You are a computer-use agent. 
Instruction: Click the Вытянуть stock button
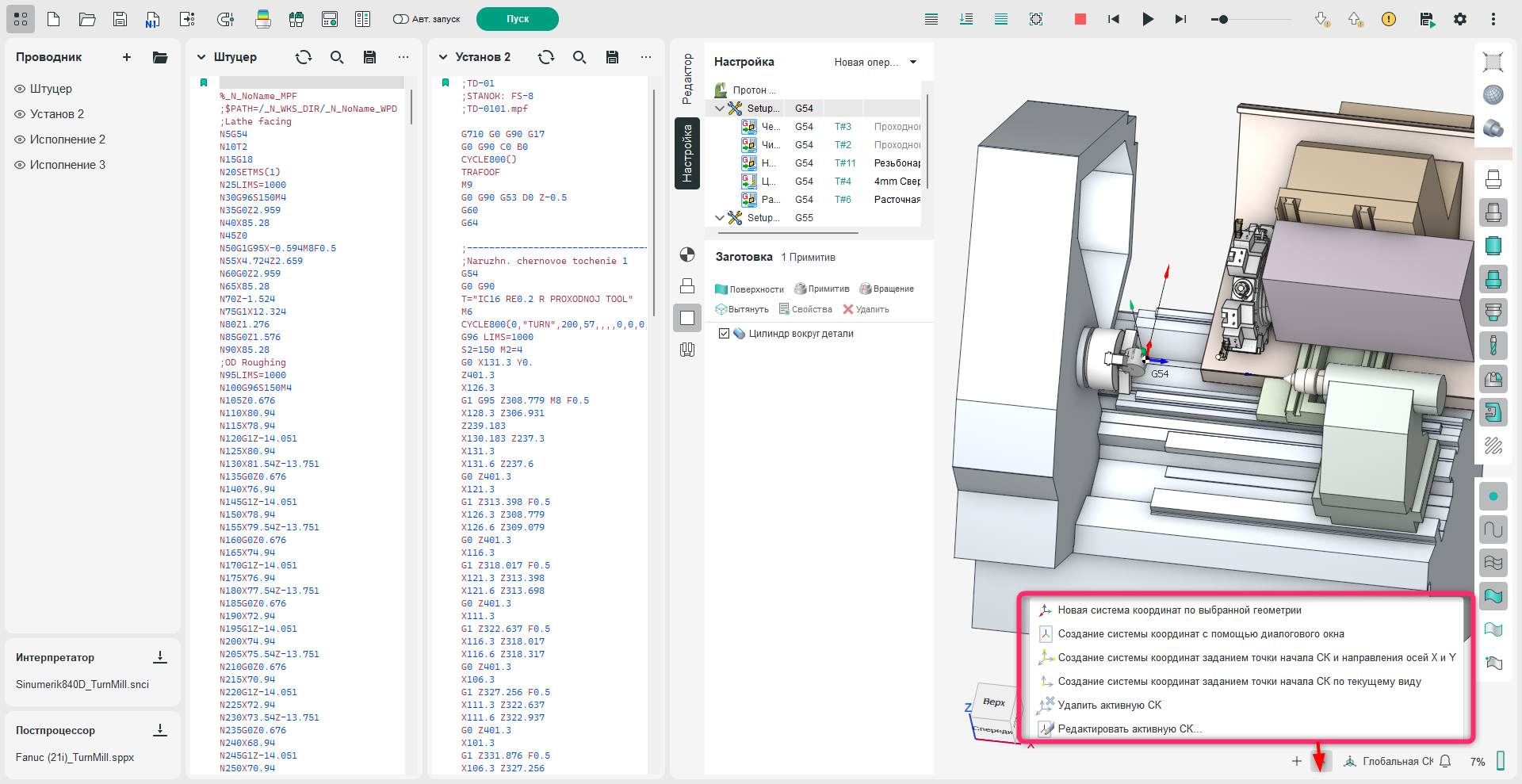tap(742, 309)
